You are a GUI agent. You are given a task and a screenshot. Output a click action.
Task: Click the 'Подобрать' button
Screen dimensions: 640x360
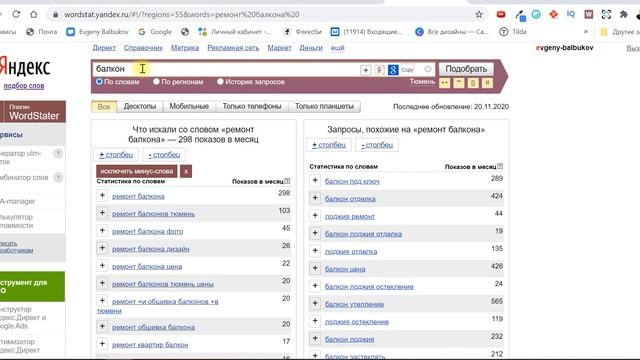(466, 69)
